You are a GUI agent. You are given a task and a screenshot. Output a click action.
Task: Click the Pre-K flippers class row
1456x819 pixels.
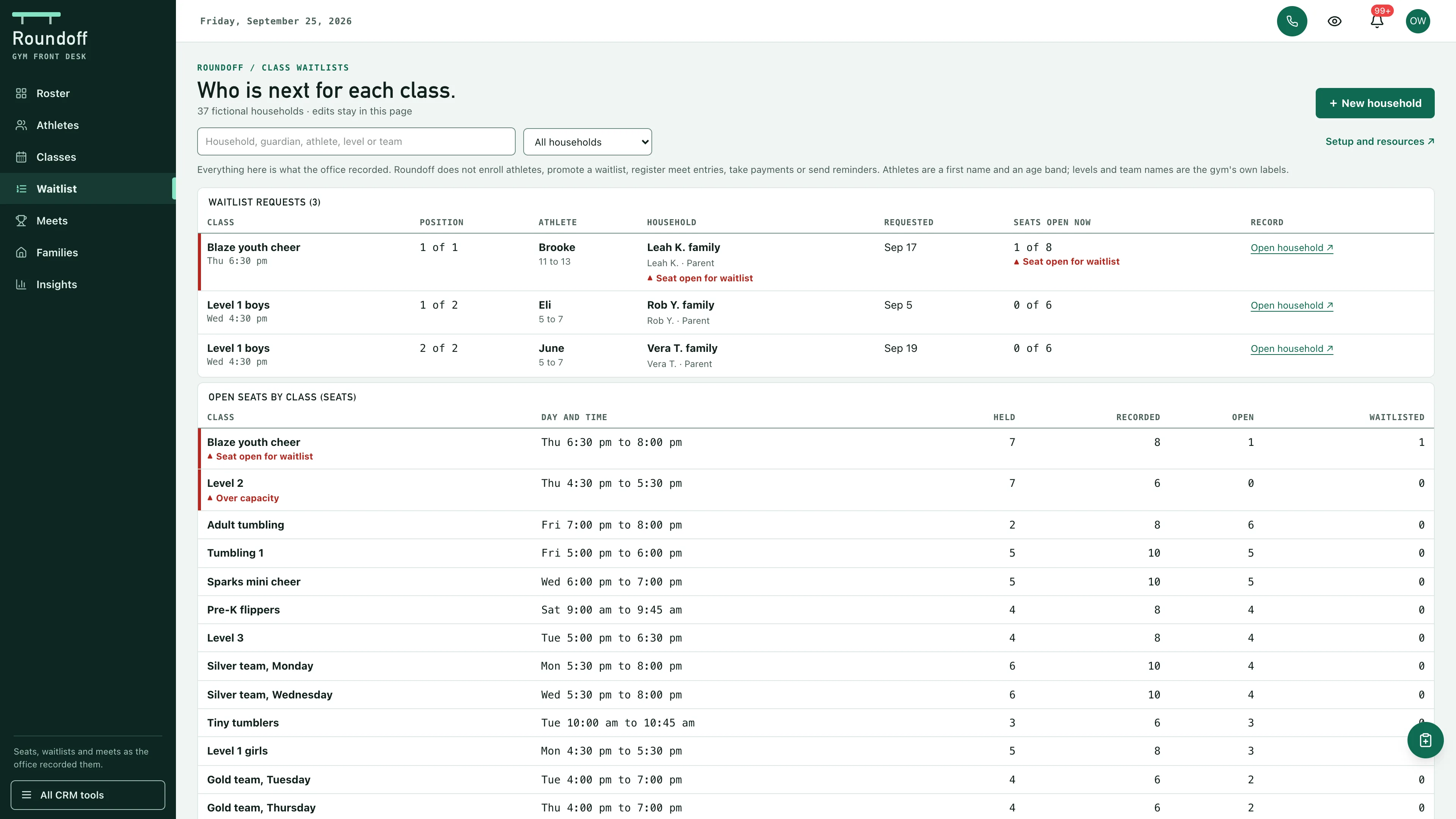coord(816,610)
